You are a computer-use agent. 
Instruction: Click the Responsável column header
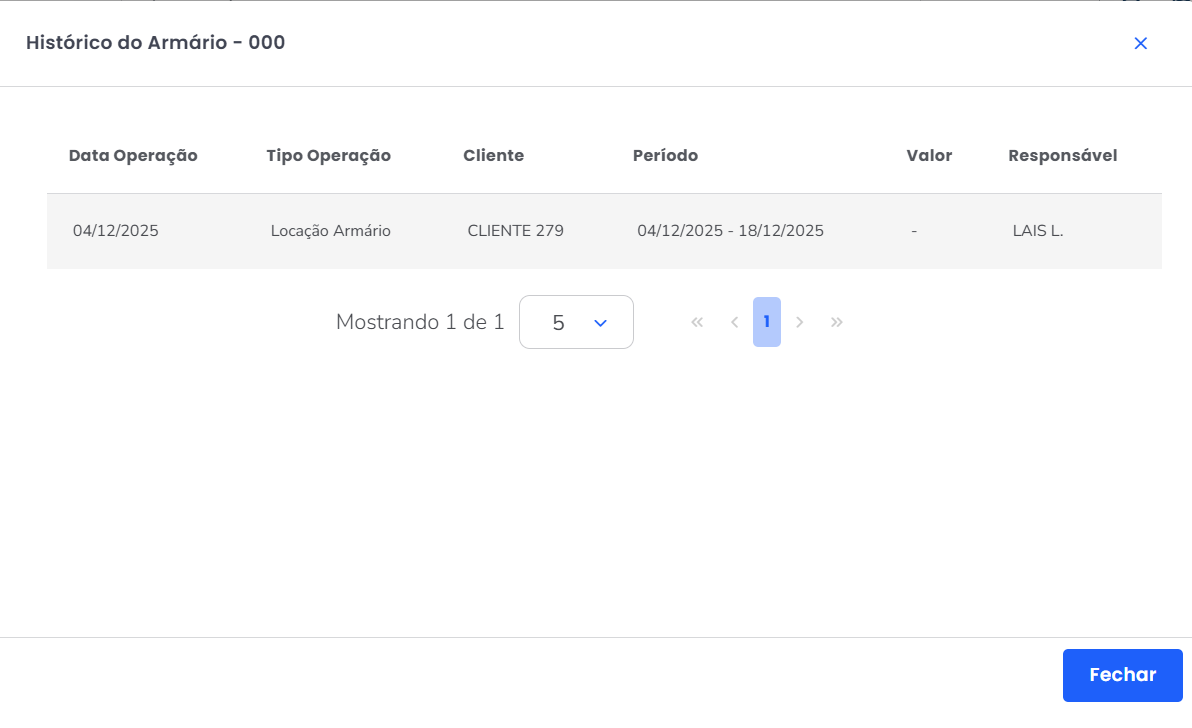1062,156
